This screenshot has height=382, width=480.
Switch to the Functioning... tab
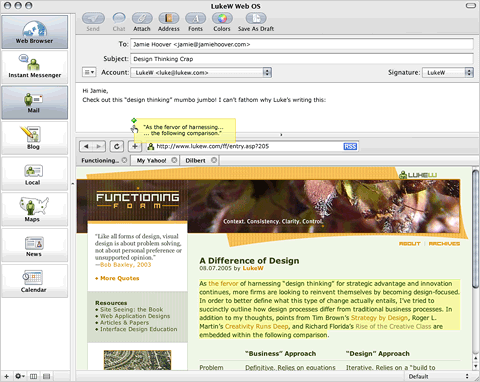[100, 160]
